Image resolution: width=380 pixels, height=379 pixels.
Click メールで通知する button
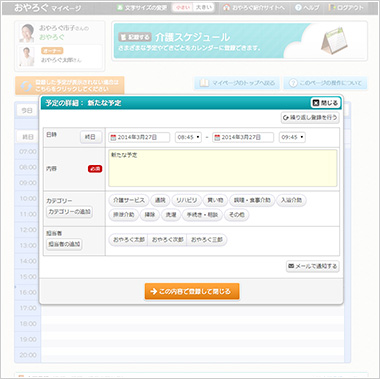click(x=312, y=266)
